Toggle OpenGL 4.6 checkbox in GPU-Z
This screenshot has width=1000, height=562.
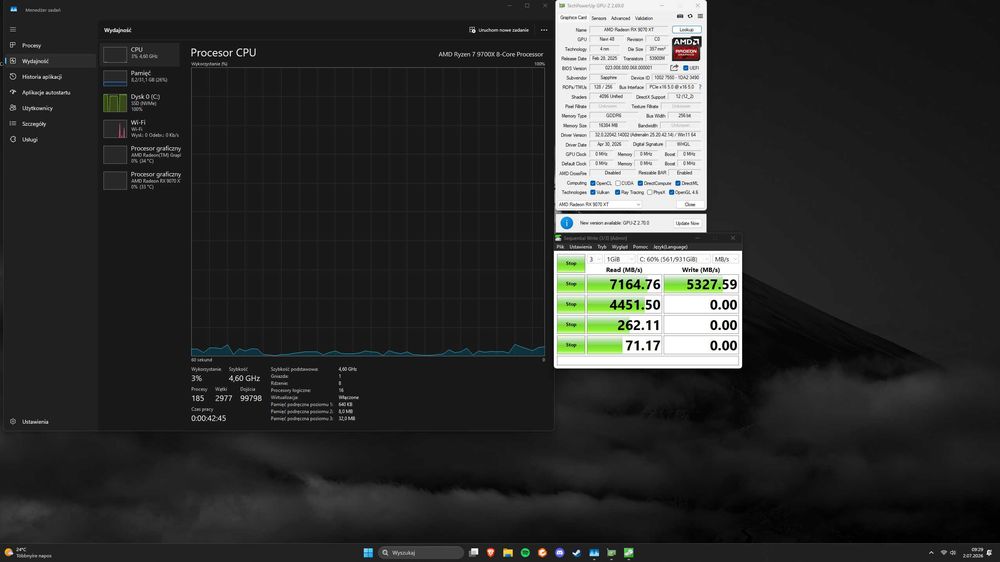pos(672,192)
